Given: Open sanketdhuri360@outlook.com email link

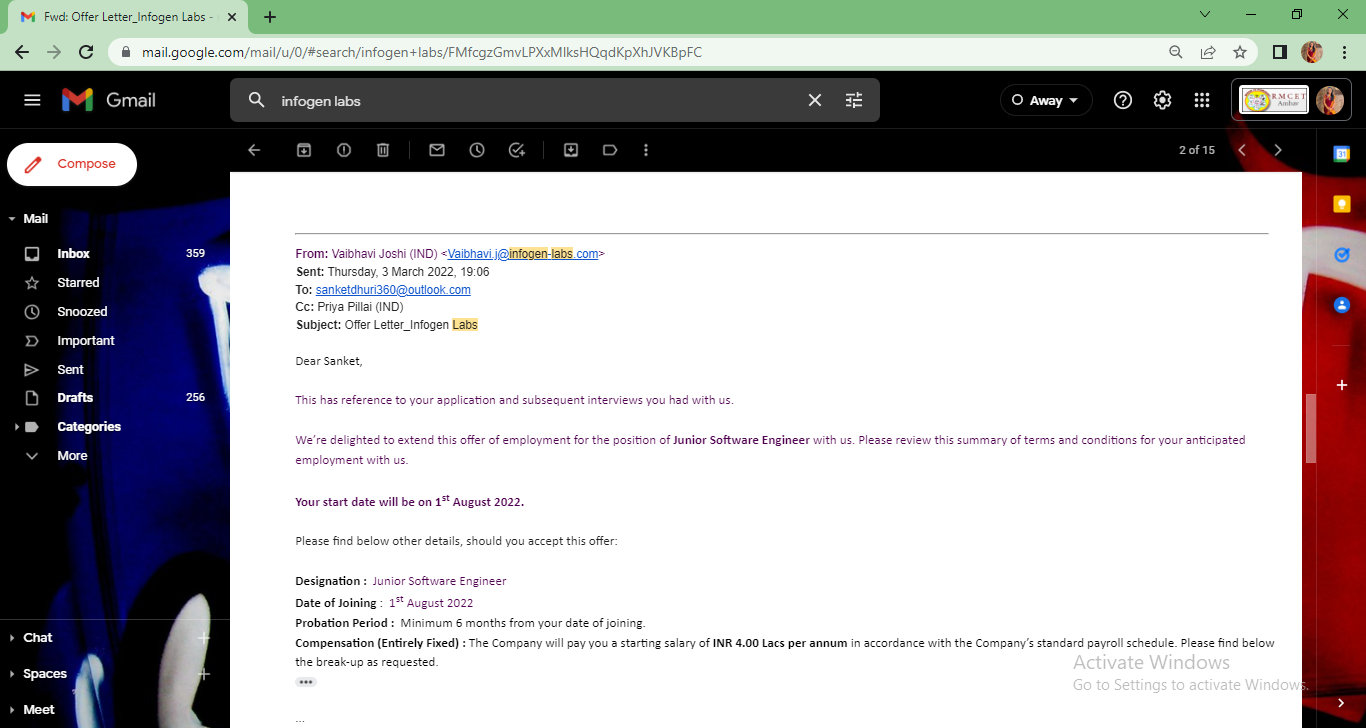Looking at the screenshot, I should (393, 290).
